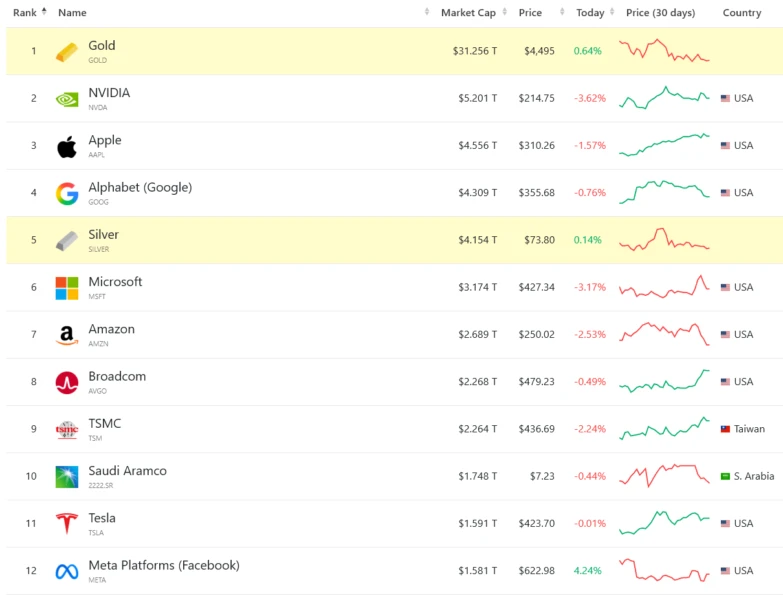The image size is (783, 600).
Task: Click the Saudi Arabia flag icon
Action: (725, 476)
